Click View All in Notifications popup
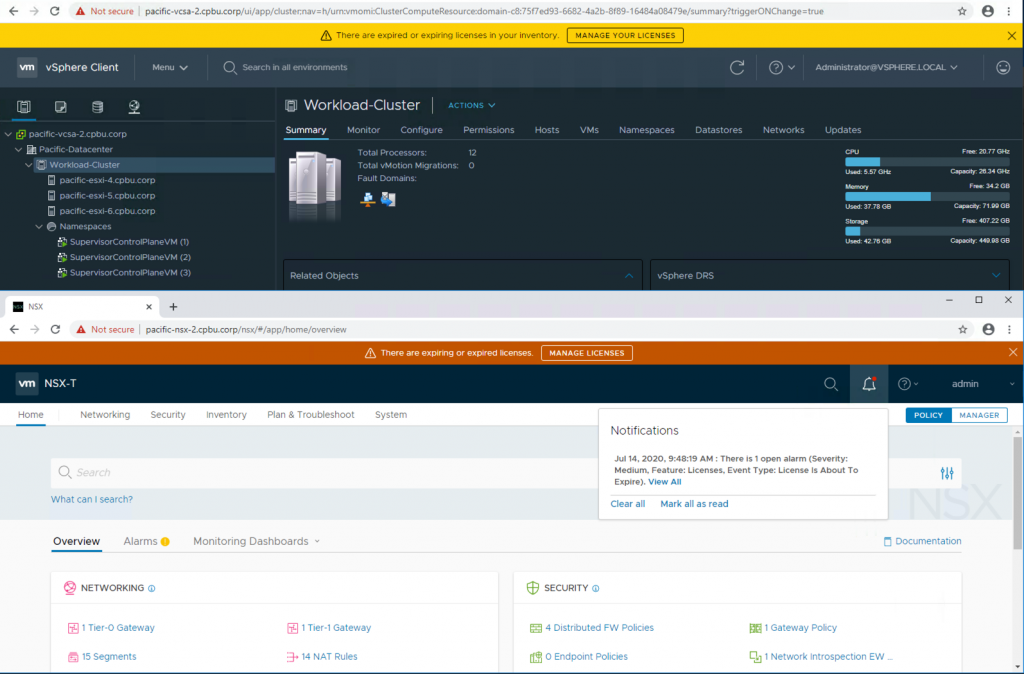 tap(664, 482)
